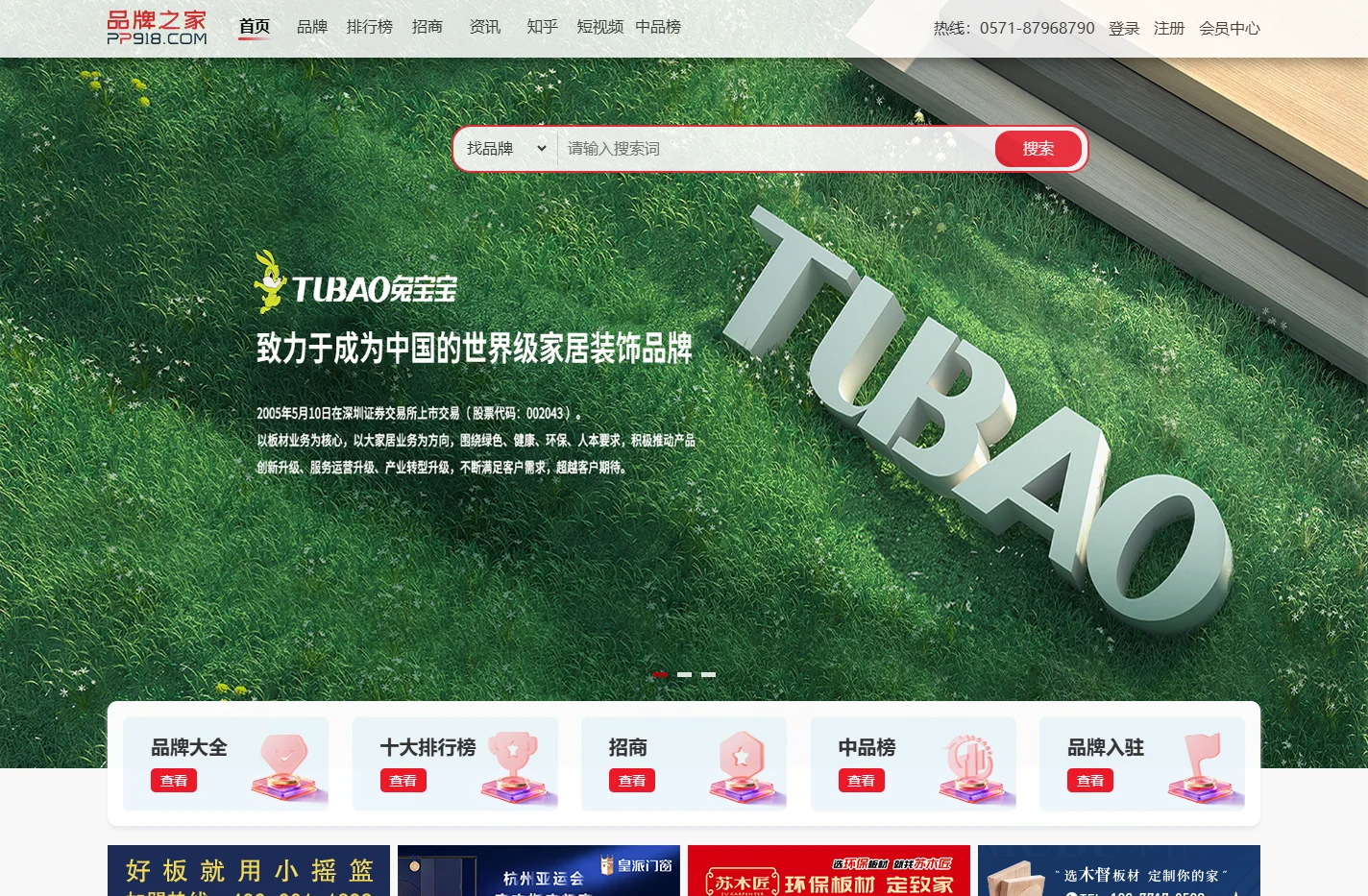Click the 注册 link
Image resolution: width=1368 pixels, height=896 pixels.
coord(1169,29)
